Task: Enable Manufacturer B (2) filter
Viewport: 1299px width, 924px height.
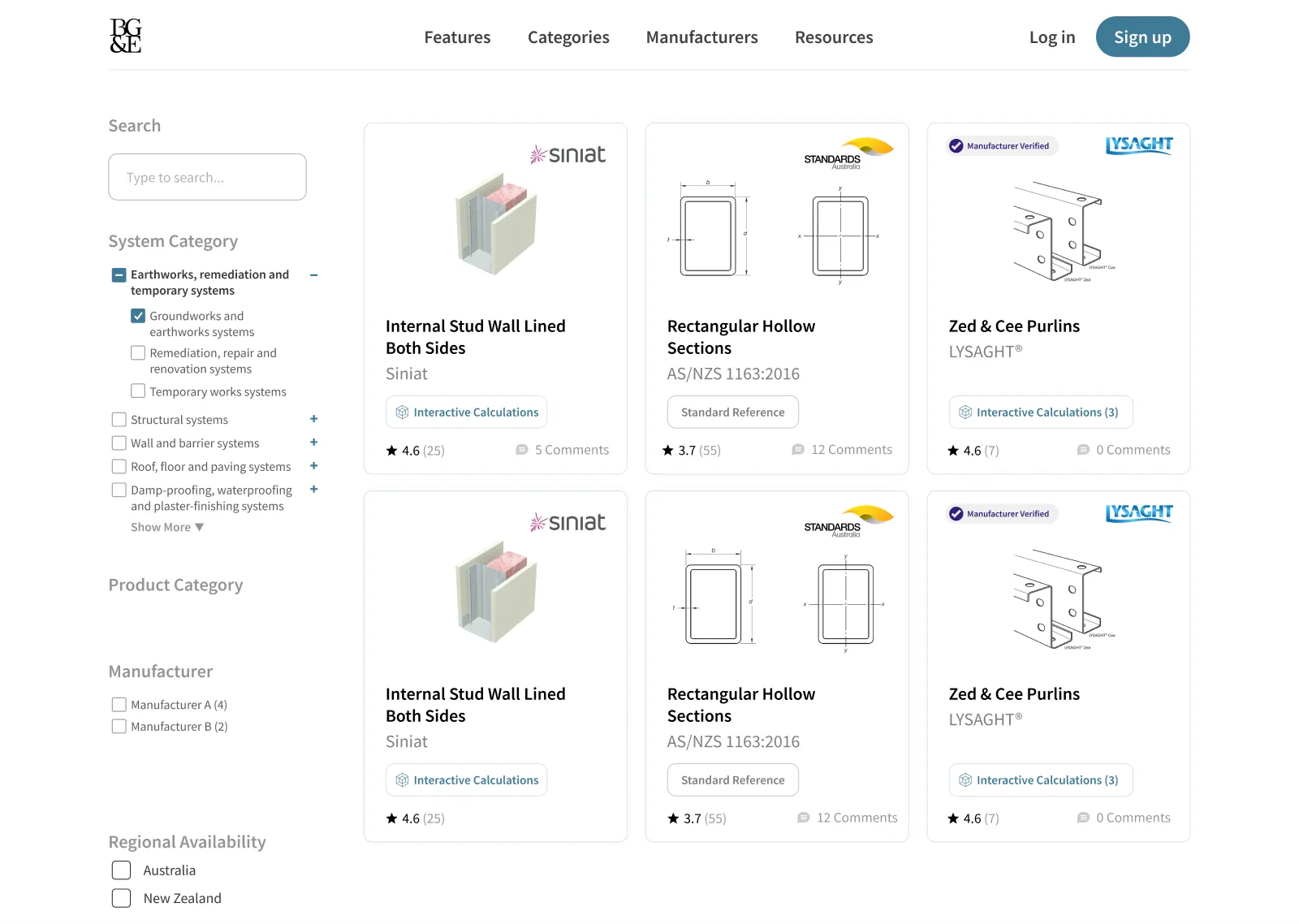Action: [x=119, y=727]
